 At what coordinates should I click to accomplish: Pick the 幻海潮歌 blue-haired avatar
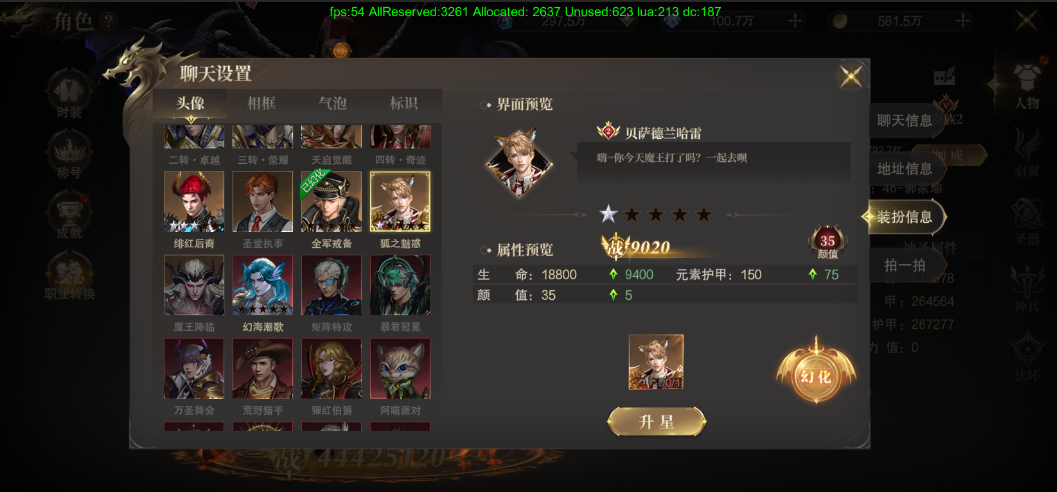tap(263, 285)
